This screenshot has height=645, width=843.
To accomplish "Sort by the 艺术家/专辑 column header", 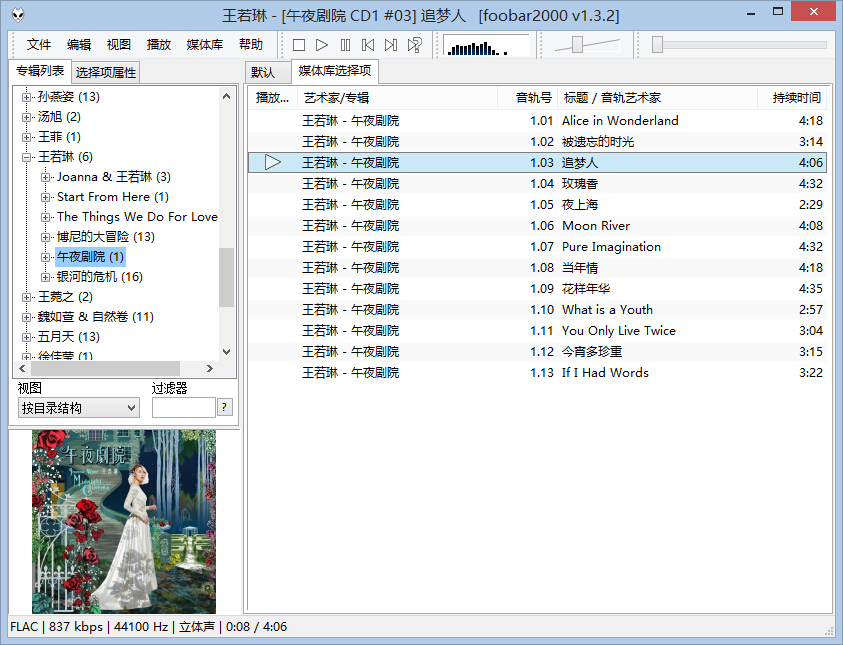I will [397, 98].
